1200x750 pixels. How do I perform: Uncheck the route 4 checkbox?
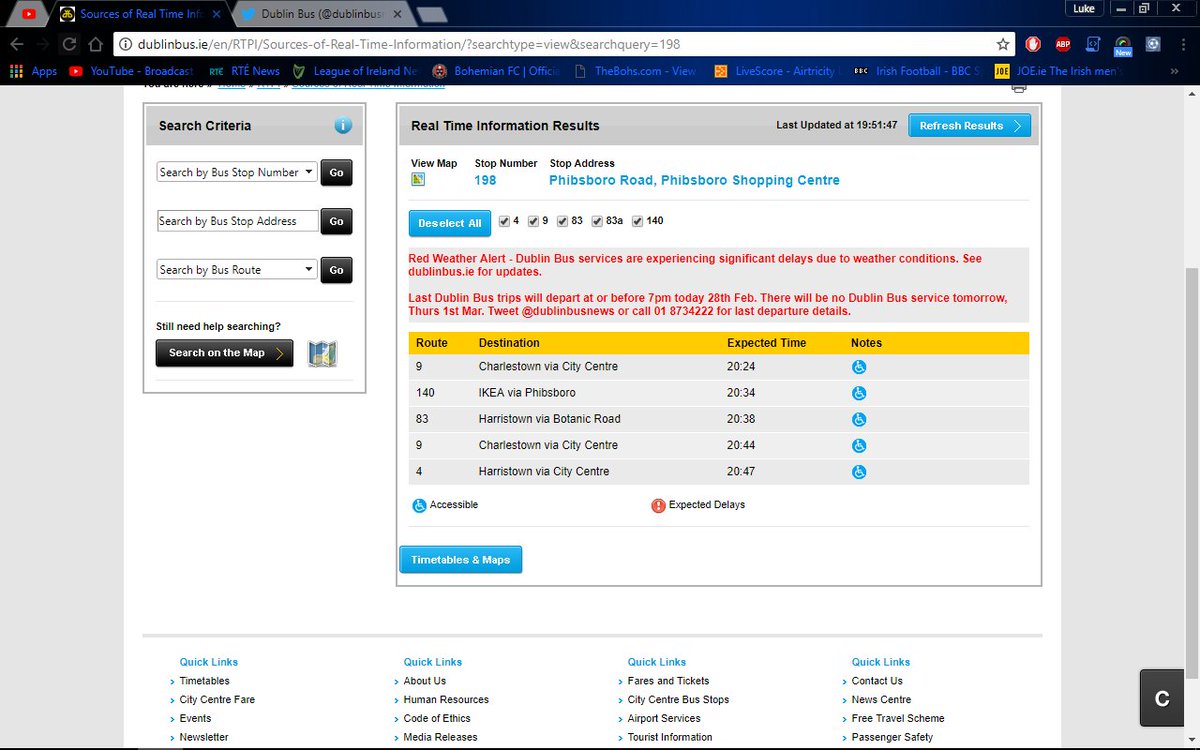tap(504, 221)
